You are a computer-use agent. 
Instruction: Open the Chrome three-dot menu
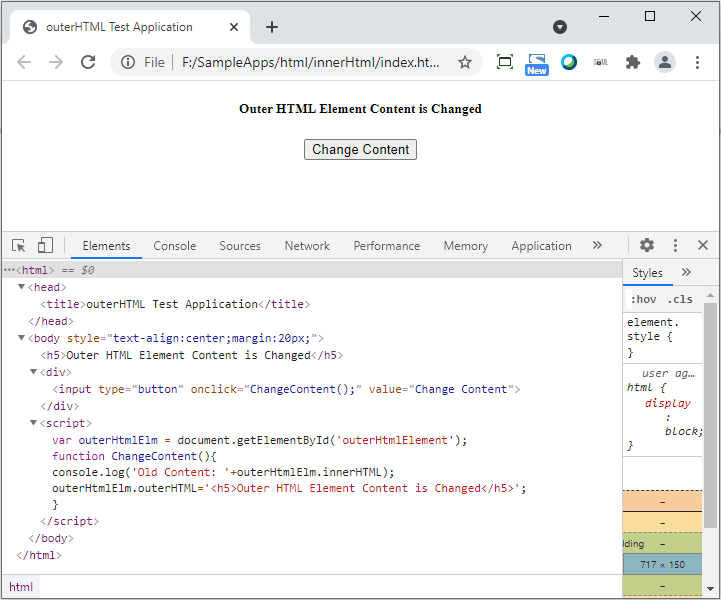tap(697, 62)
